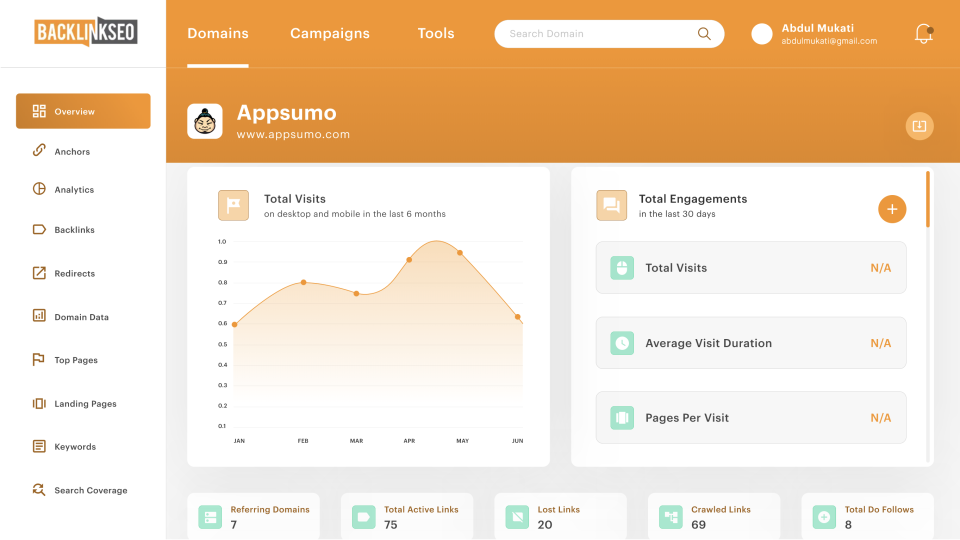Click the engagements panel scrollbar

pyautogui.click(x=928, y=200)
